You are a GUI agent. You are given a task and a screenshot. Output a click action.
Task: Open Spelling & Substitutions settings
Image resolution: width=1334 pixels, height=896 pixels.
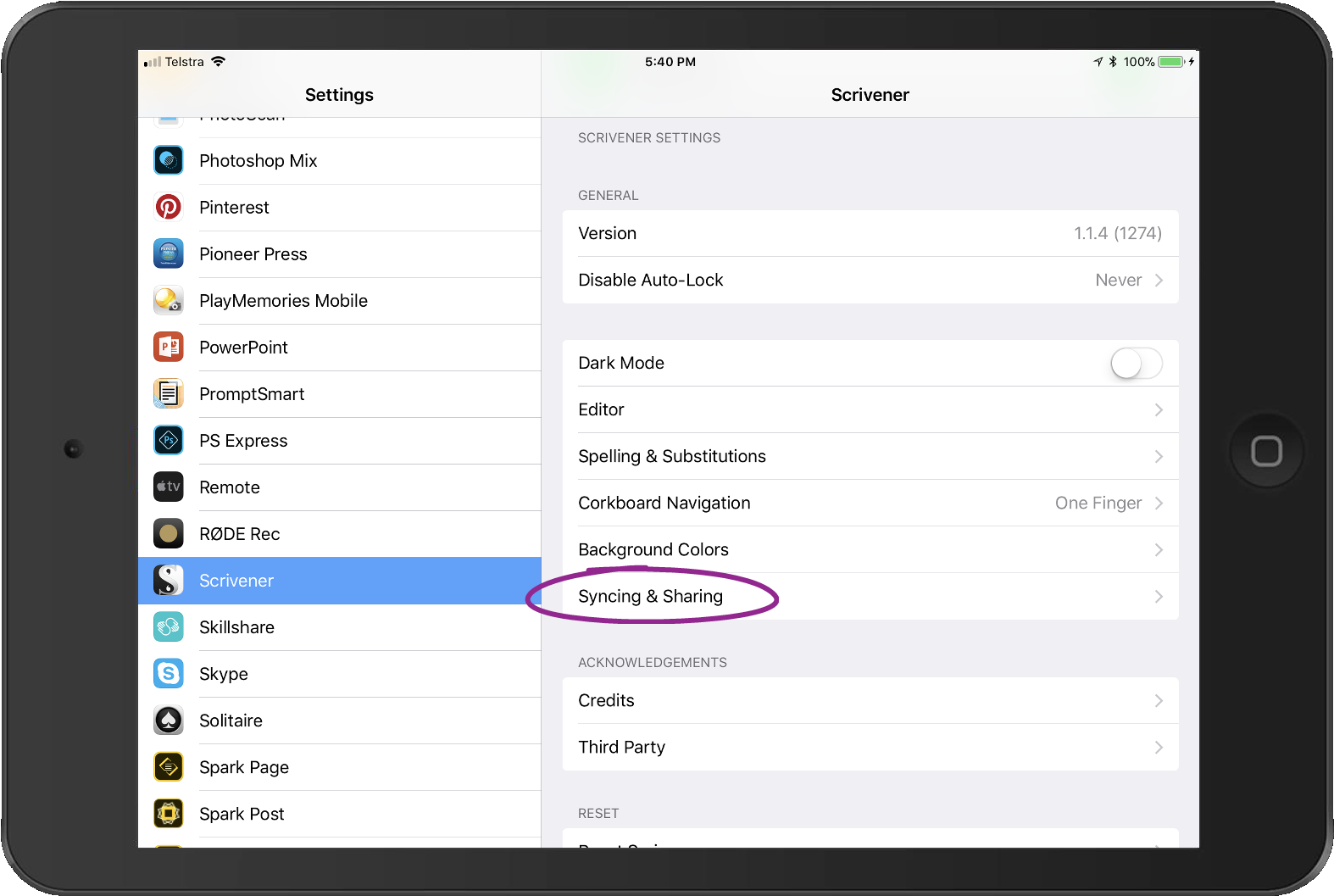[870, 456]
